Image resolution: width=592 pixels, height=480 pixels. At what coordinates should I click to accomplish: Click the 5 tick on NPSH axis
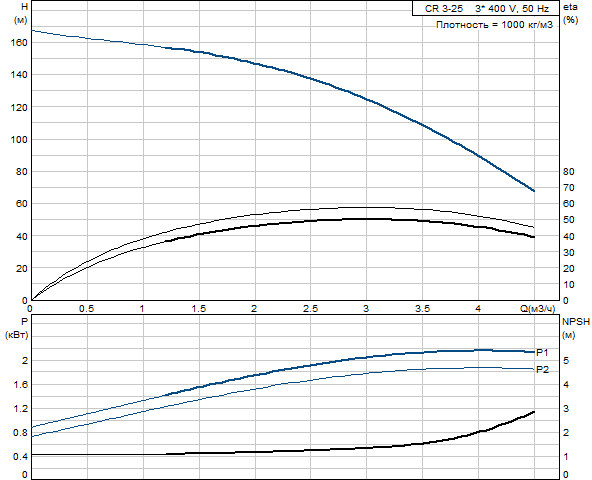click(x=566, y=360)
